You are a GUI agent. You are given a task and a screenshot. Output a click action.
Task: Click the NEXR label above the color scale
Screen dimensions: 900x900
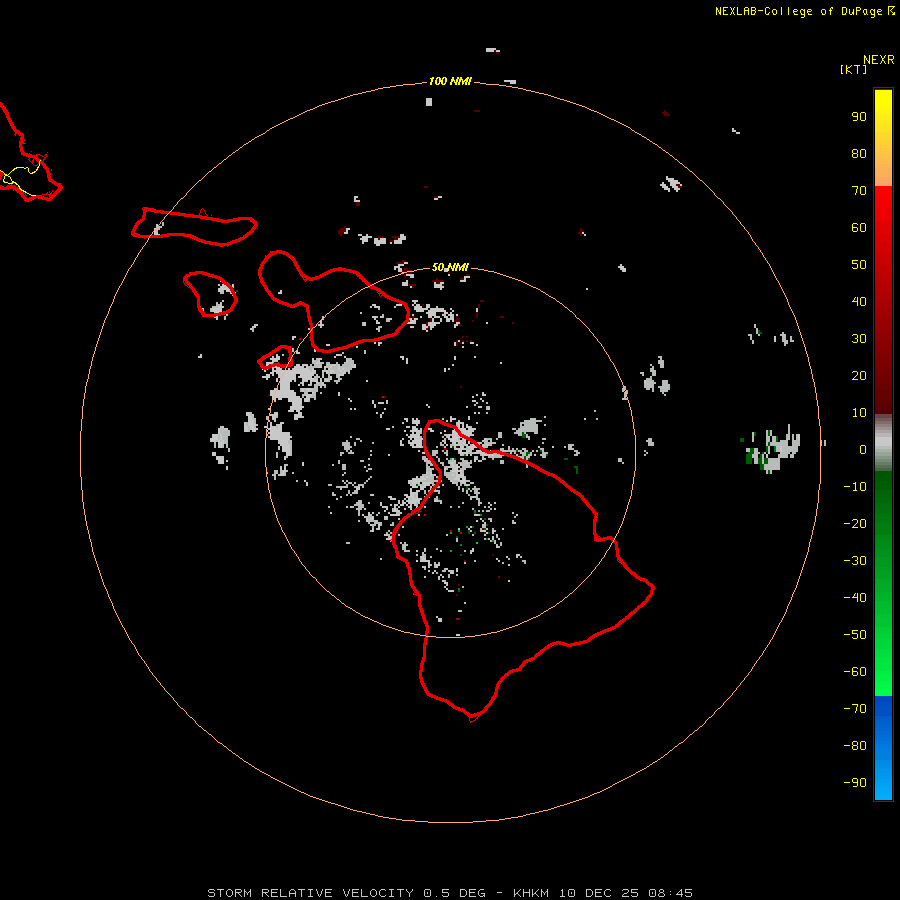pyautogui.click(x=878, y=60)
